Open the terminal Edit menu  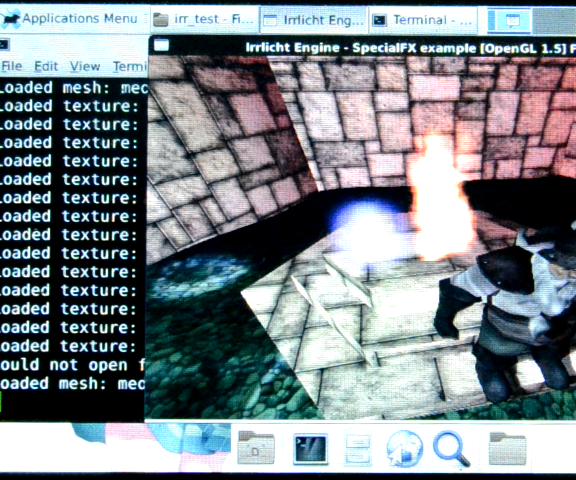46,66
